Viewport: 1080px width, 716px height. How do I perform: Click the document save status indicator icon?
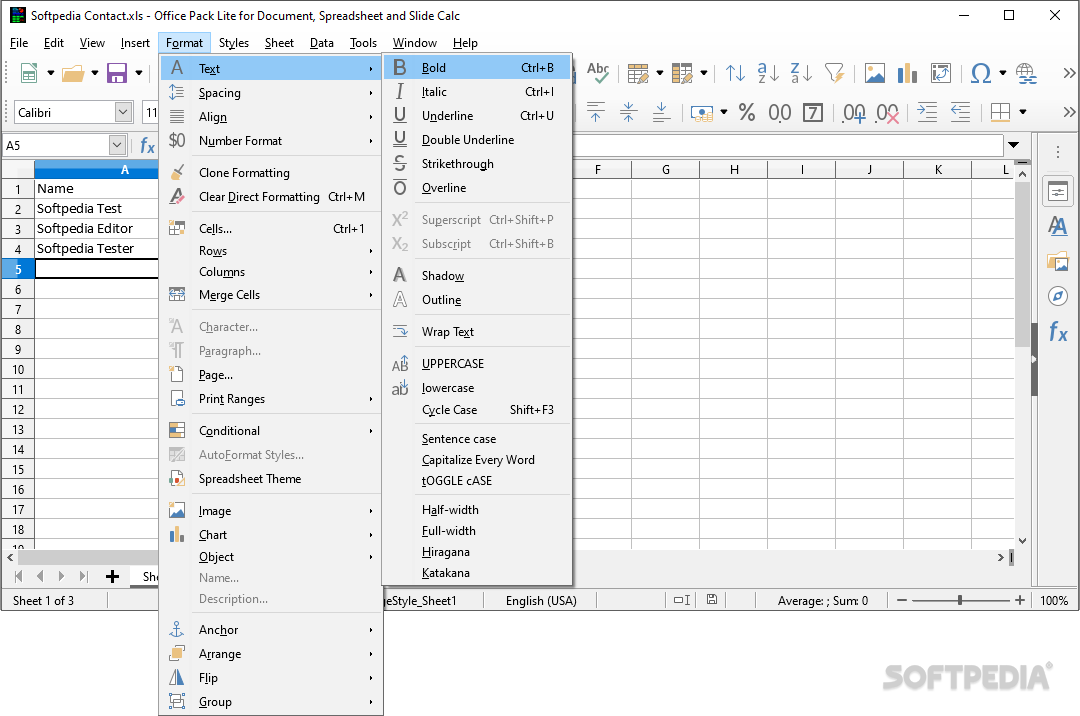(712, 600)
